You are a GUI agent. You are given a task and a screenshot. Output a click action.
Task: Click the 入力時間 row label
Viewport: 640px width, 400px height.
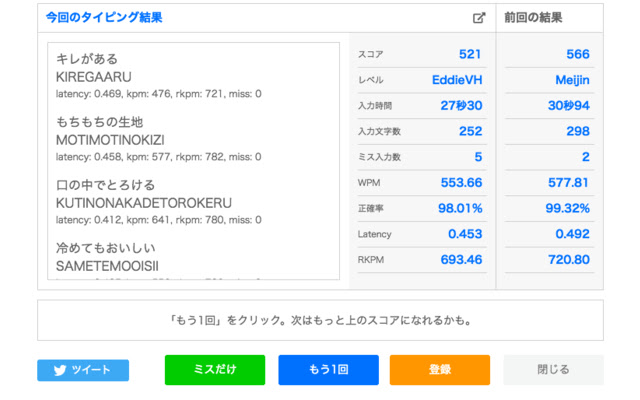point(375,106)
